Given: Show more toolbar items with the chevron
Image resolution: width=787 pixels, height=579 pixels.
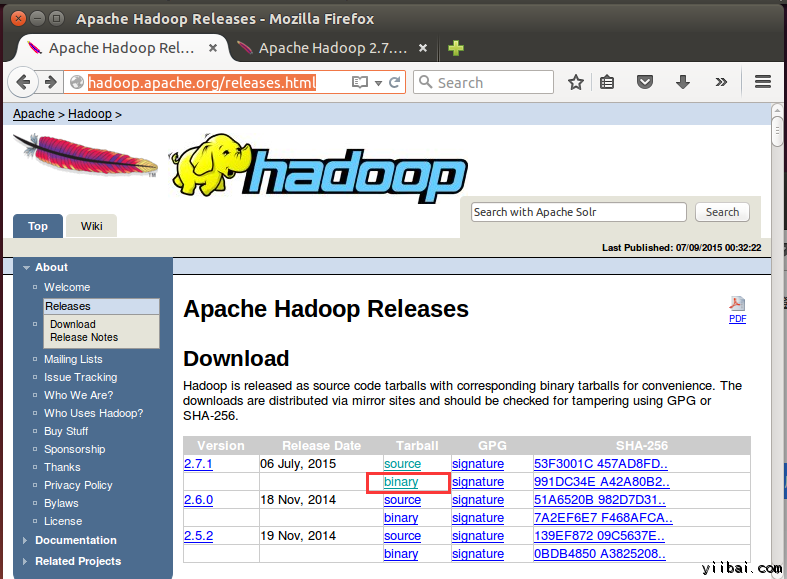Looking at the screenshot, I should [x=721, y=82].
